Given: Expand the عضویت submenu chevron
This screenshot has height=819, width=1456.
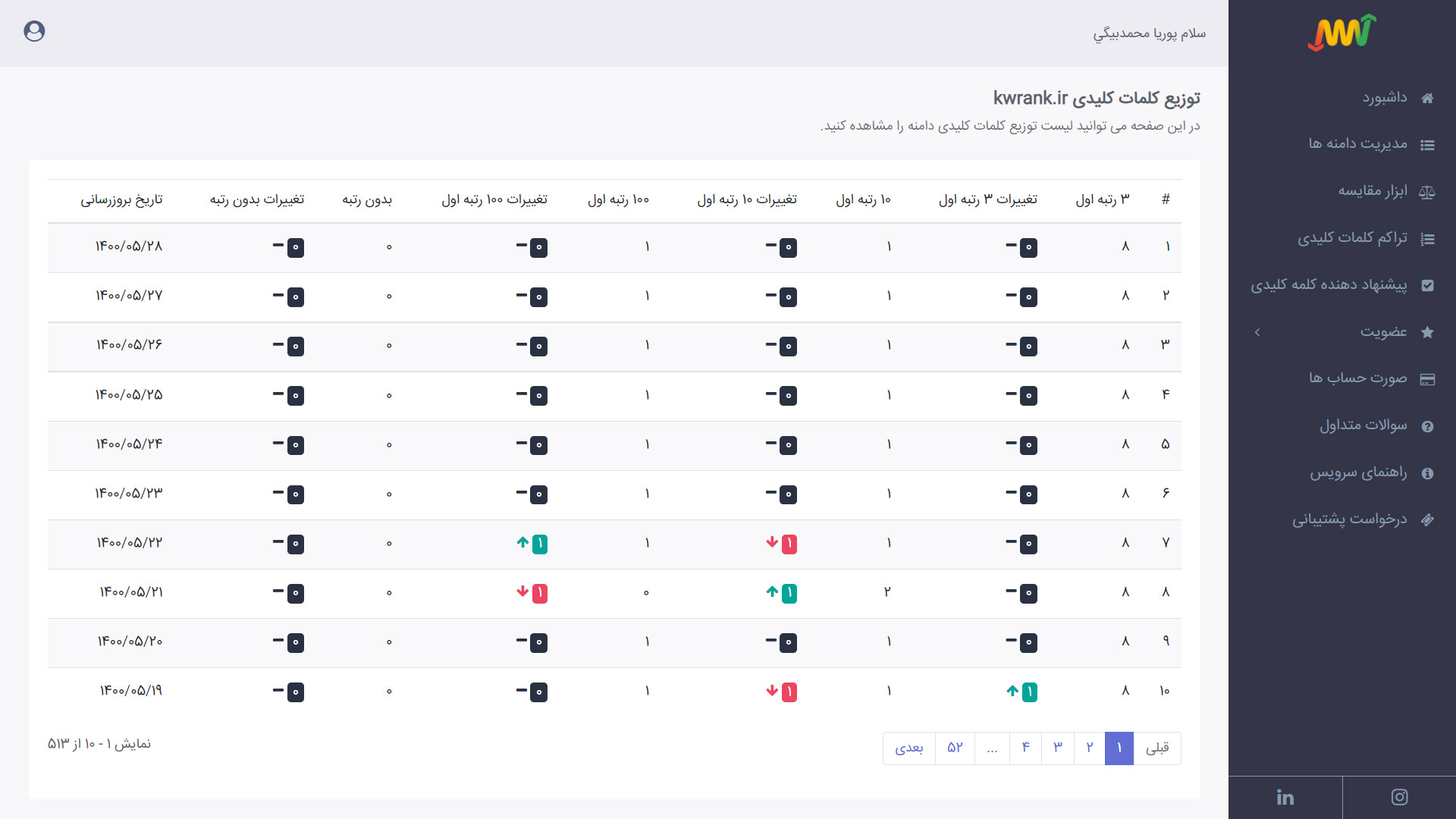Looking at the screenshot, I should [x=1257, y=332].
